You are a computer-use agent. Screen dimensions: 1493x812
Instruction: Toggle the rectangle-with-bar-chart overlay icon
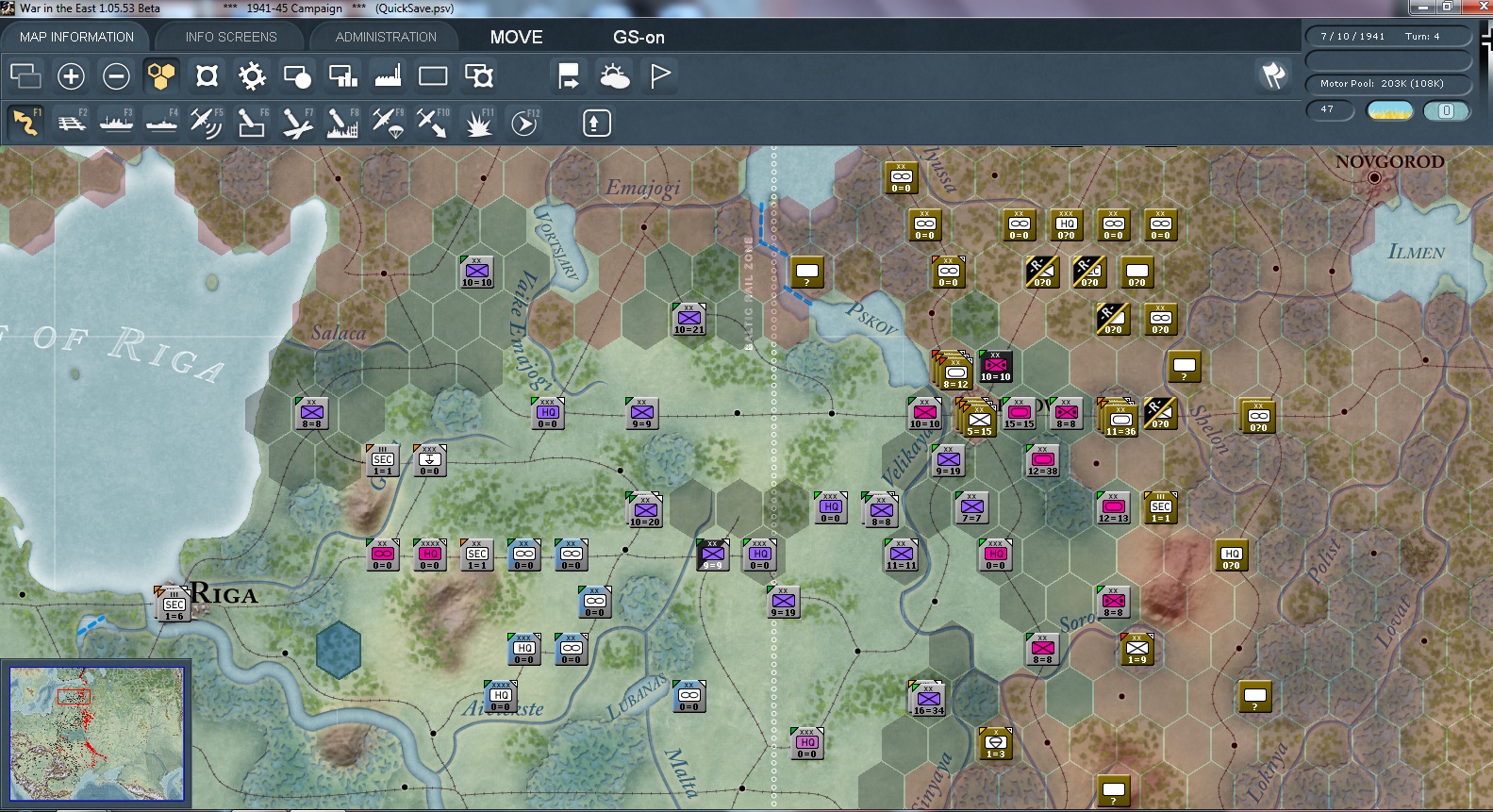click(x=342, y=75)
